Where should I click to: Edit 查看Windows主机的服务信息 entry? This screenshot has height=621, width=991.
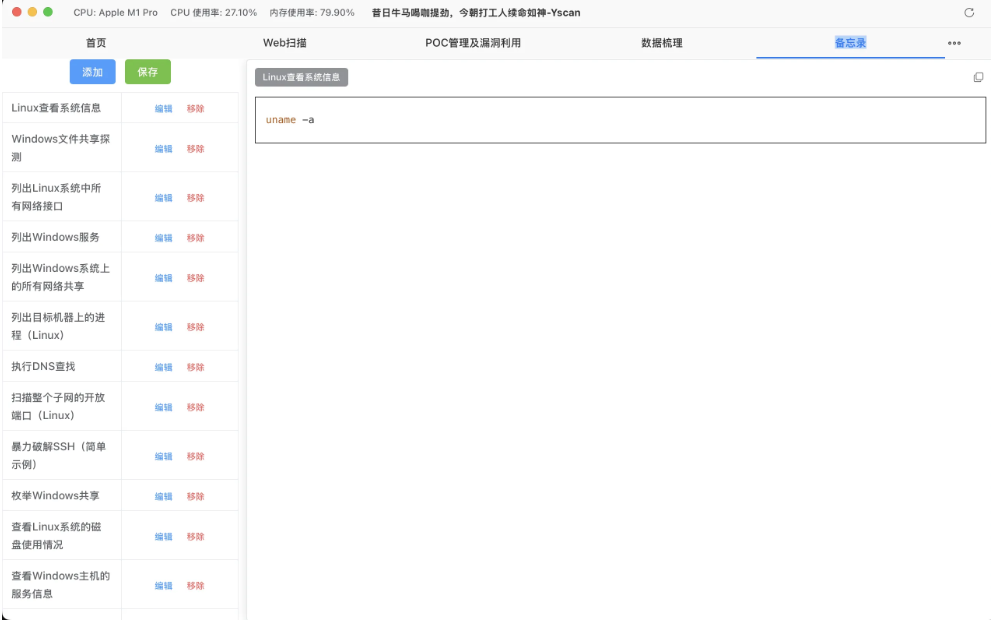click(164, 586)
